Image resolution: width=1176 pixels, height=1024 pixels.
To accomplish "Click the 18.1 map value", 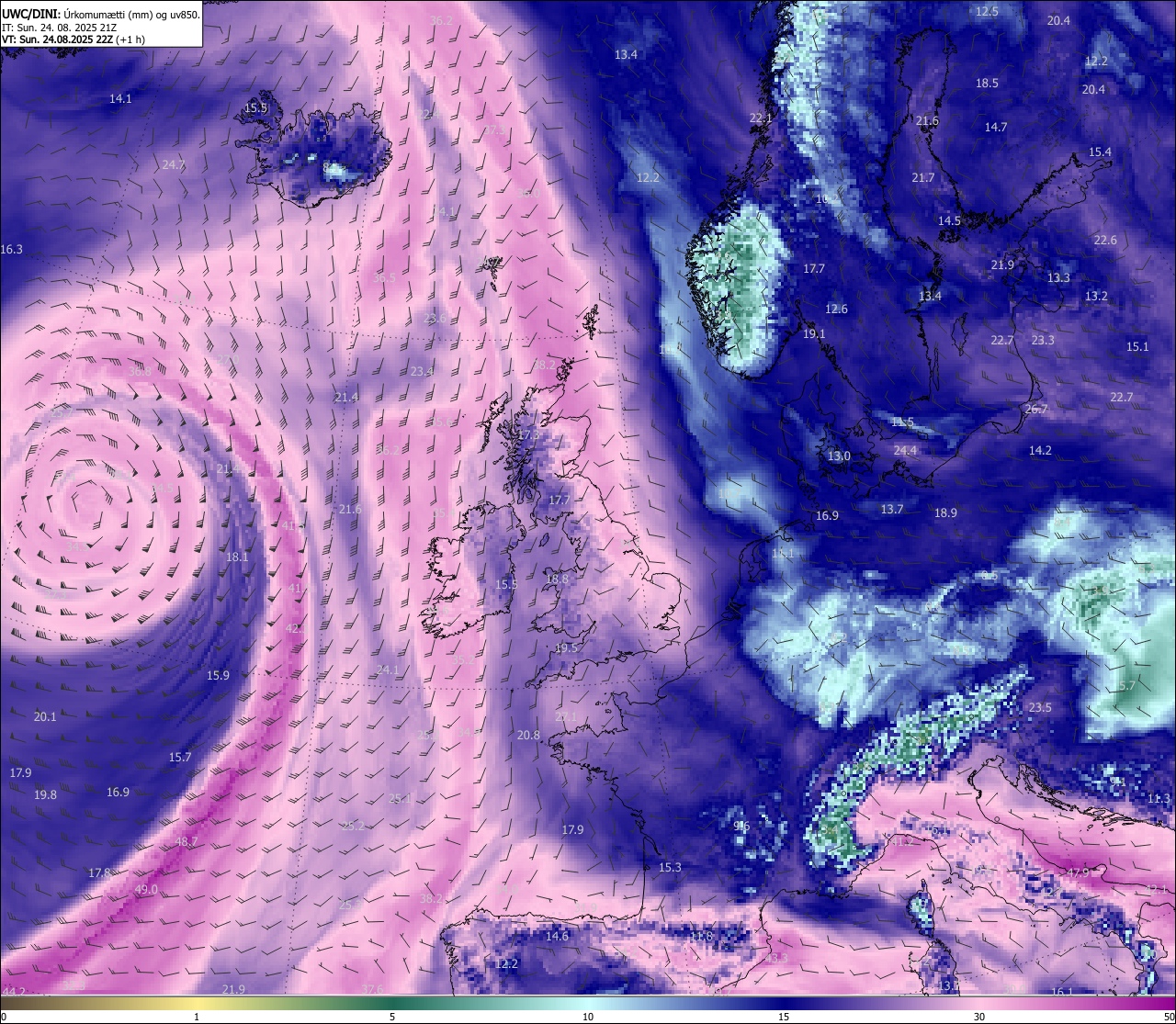I will (237, 557).
